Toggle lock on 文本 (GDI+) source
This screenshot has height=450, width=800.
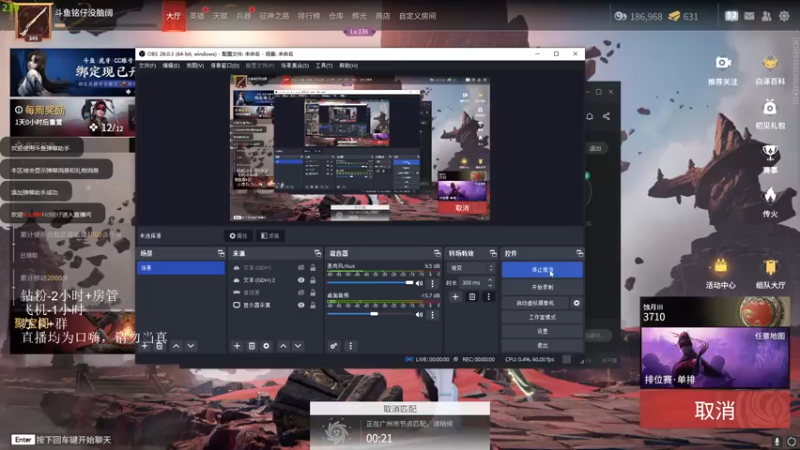313,268
